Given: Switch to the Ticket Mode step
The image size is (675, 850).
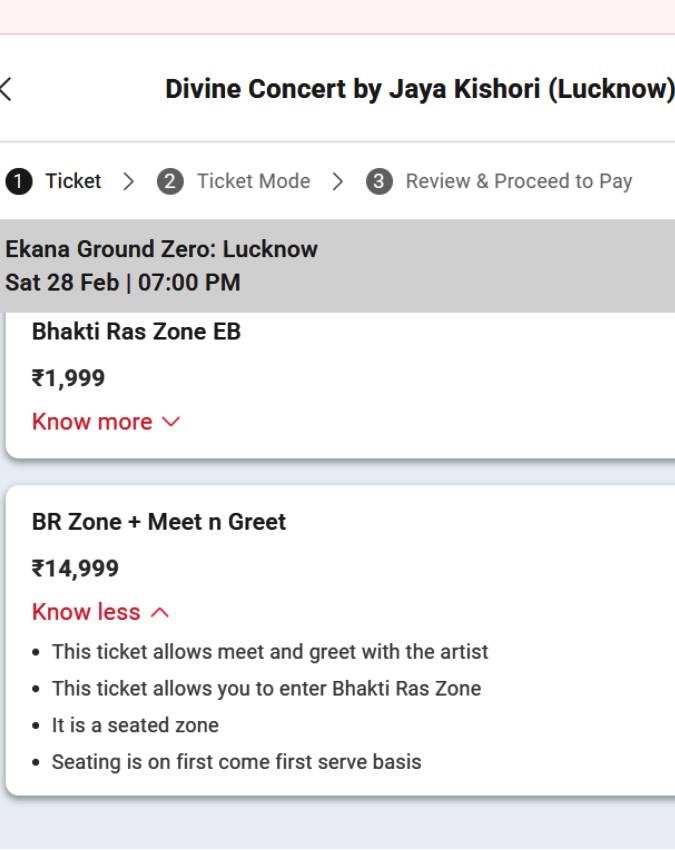Looking at the screenshot, I should (253, 181).
